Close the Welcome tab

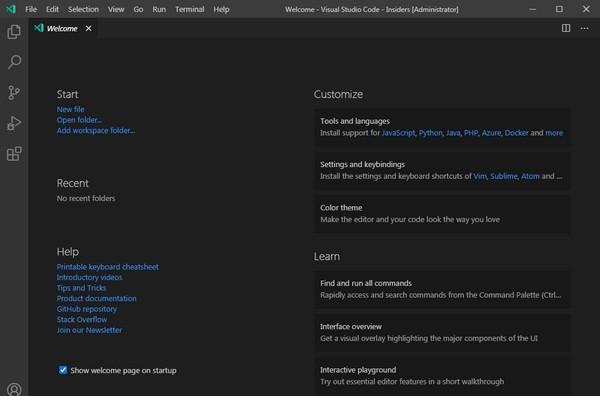coord(88,28)
